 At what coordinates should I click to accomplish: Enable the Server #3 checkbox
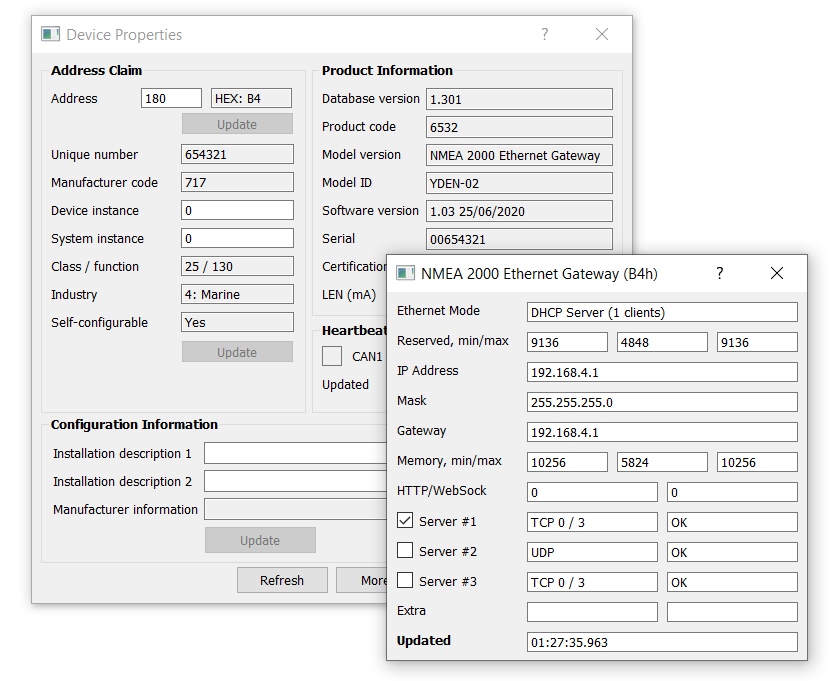tap(405, 580)
